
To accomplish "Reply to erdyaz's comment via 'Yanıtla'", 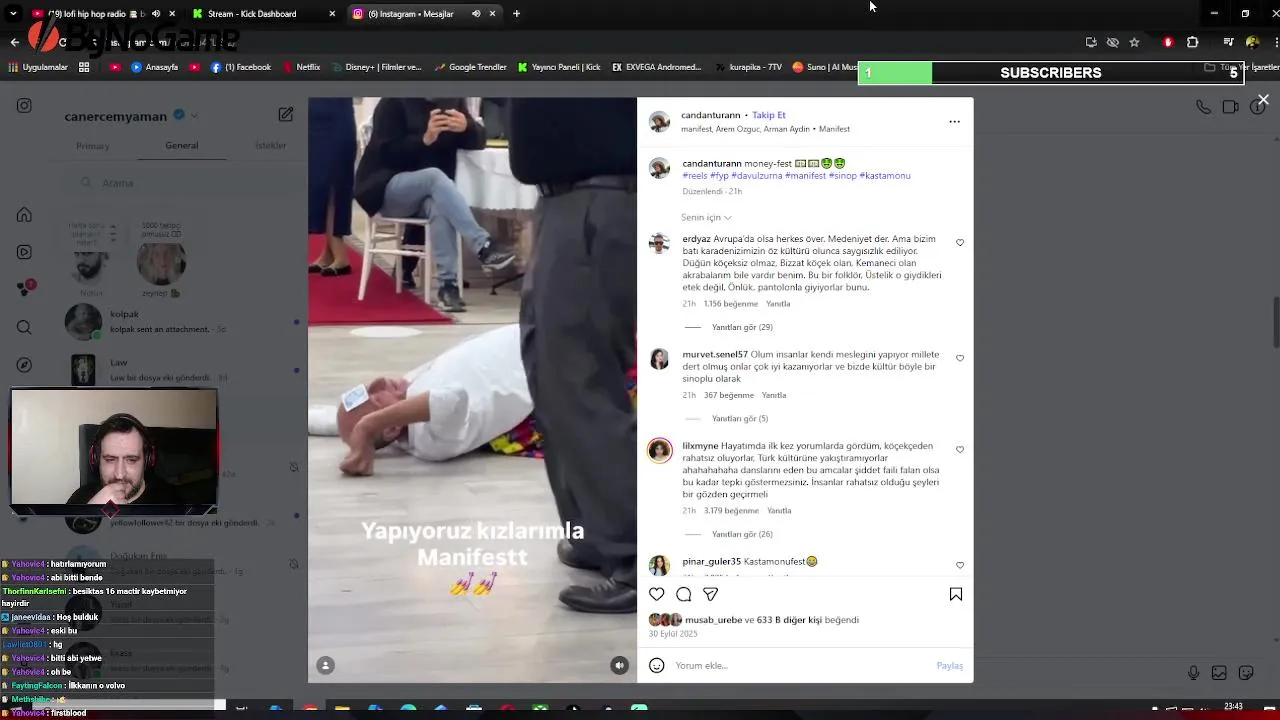I will click(x=778, y=304).
